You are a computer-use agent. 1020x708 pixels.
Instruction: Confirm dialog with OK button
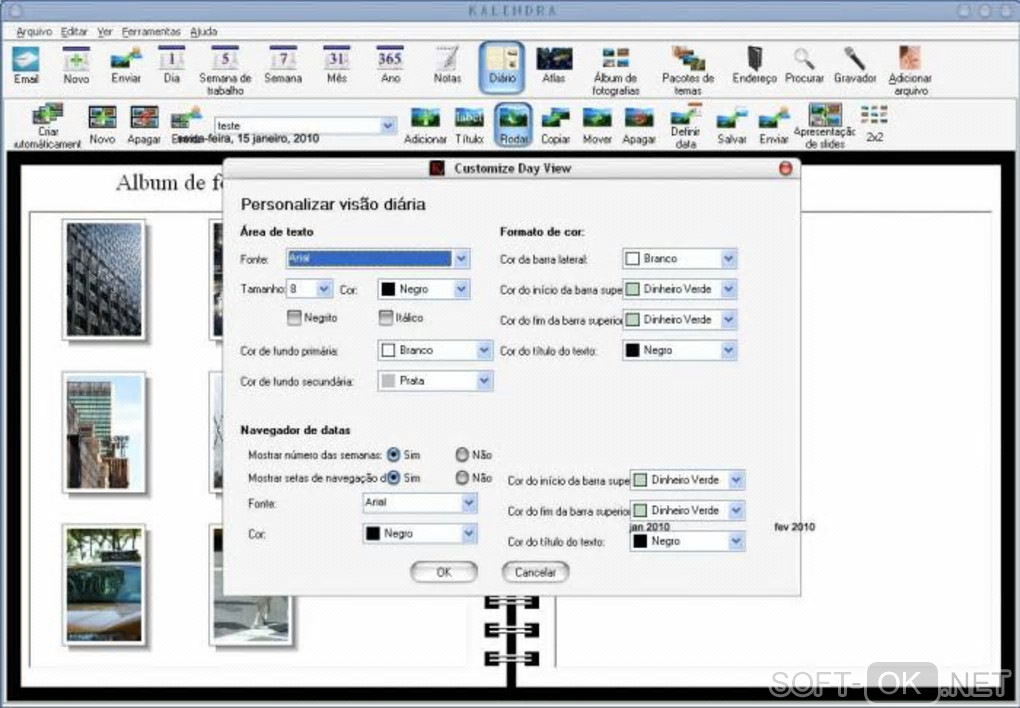[444, 572]
